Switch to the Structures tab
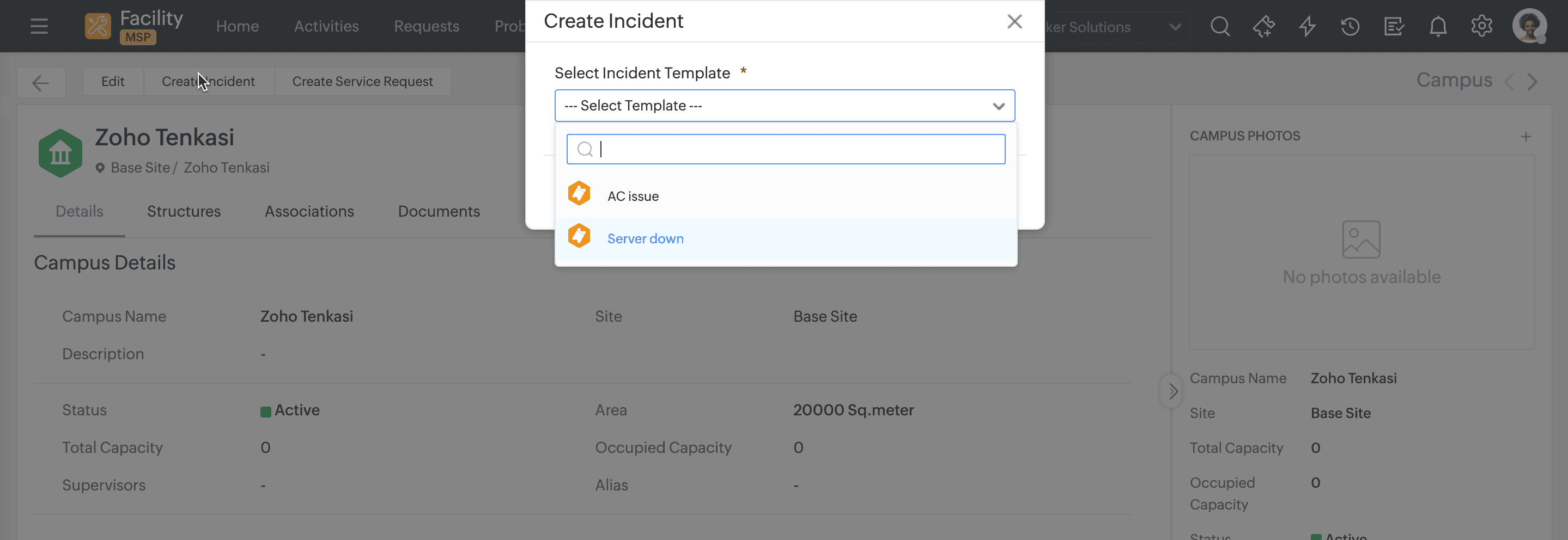The height and width of the screenshot is (540, 1568). (x=184, y=211)
